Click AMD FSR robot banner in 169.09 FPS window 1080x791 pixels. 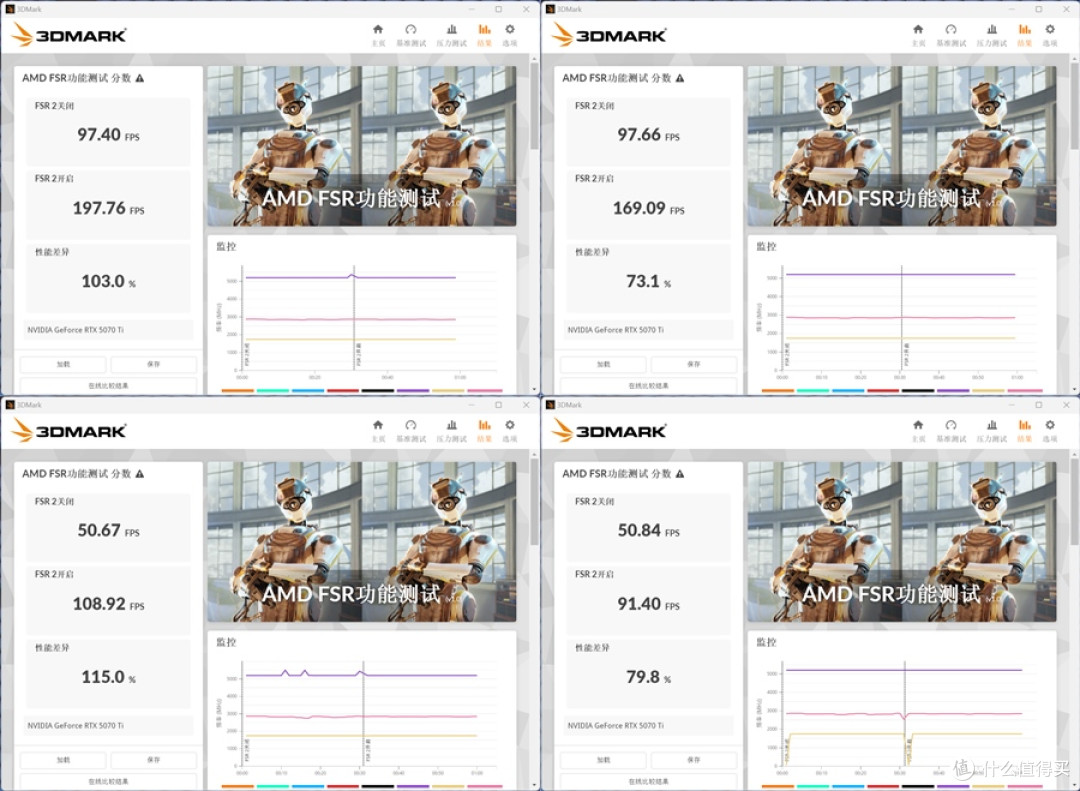902,146
